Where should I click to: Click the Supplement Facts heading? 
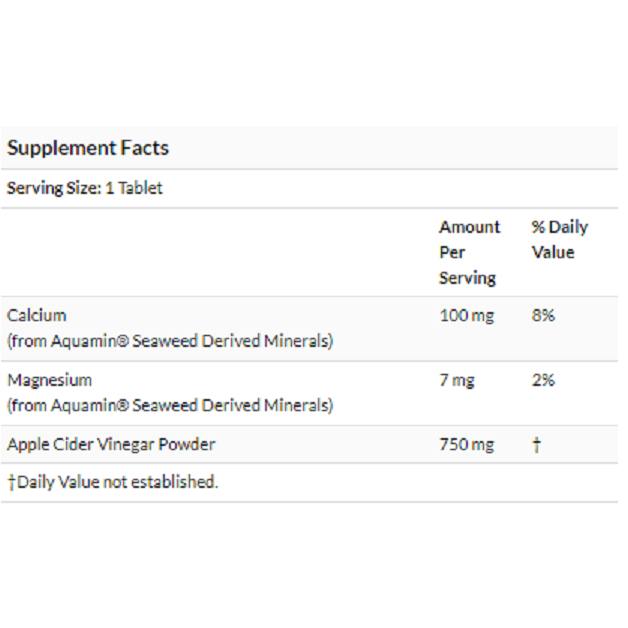[x=88, y=148]
